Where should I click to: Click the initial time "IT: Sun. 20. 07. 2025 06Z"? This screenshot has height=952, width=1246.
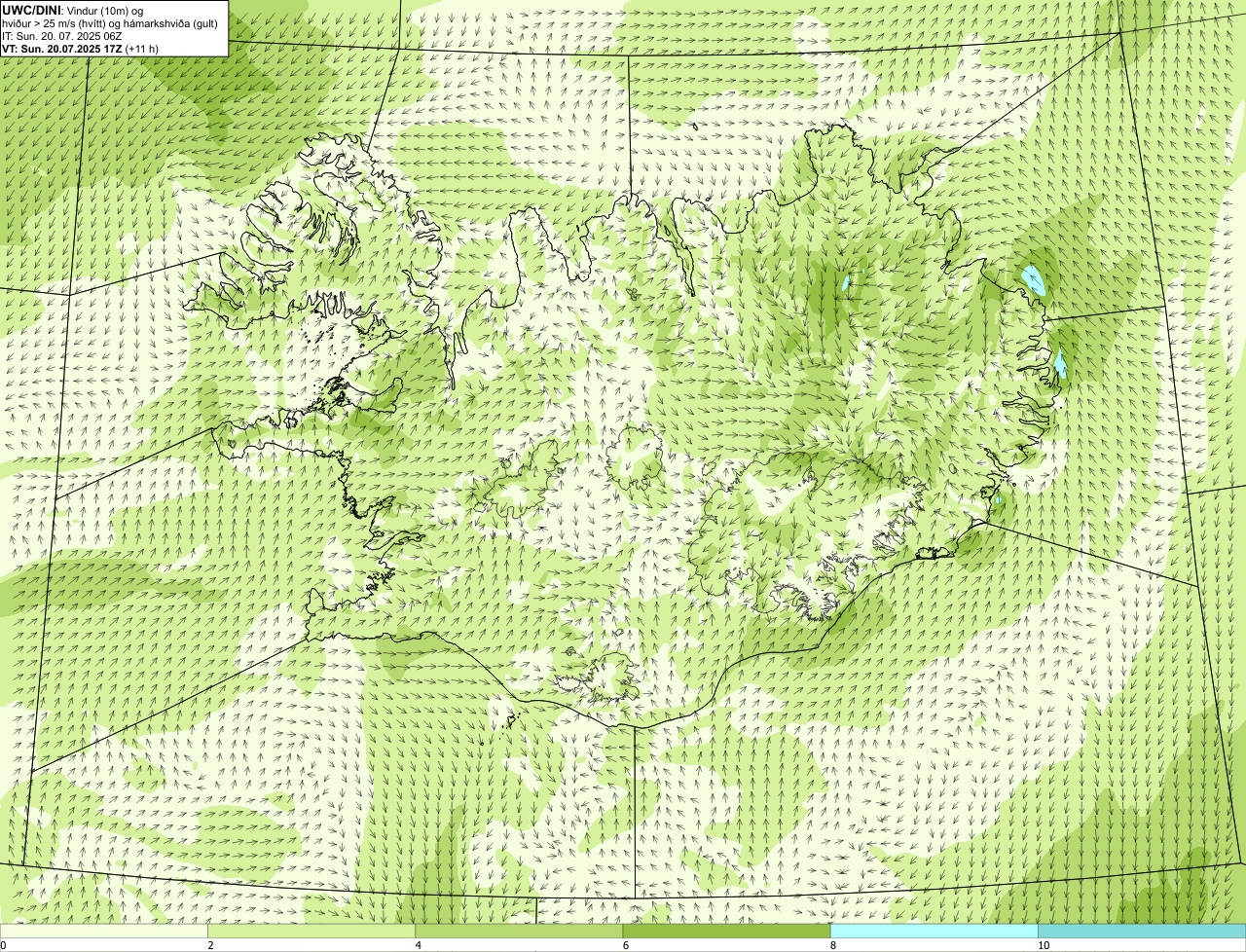point(62,35)
